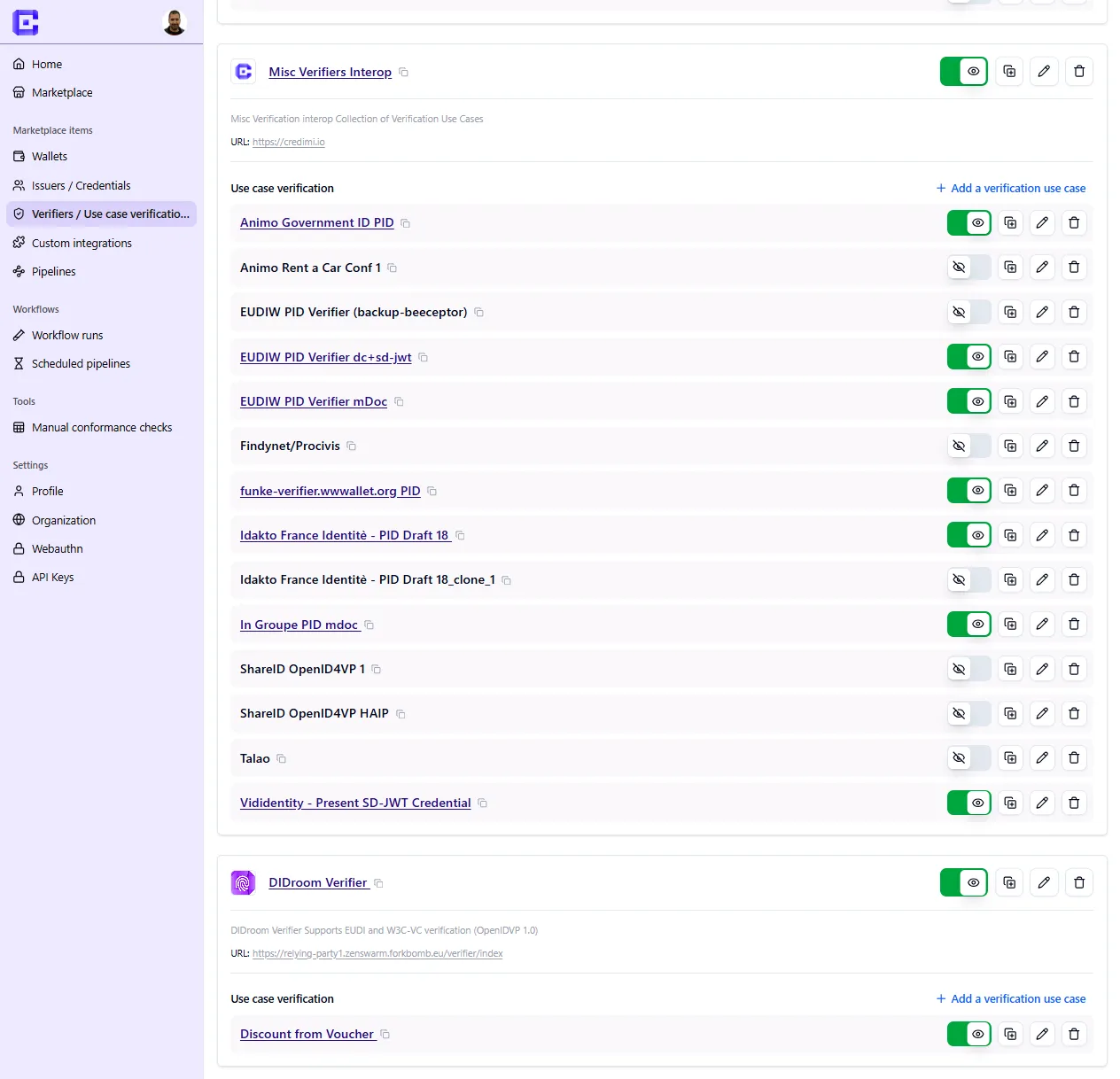Open Issuers / Credentials section
The width and height of the screenshot is (1120, 1079).
pos(81,185)
